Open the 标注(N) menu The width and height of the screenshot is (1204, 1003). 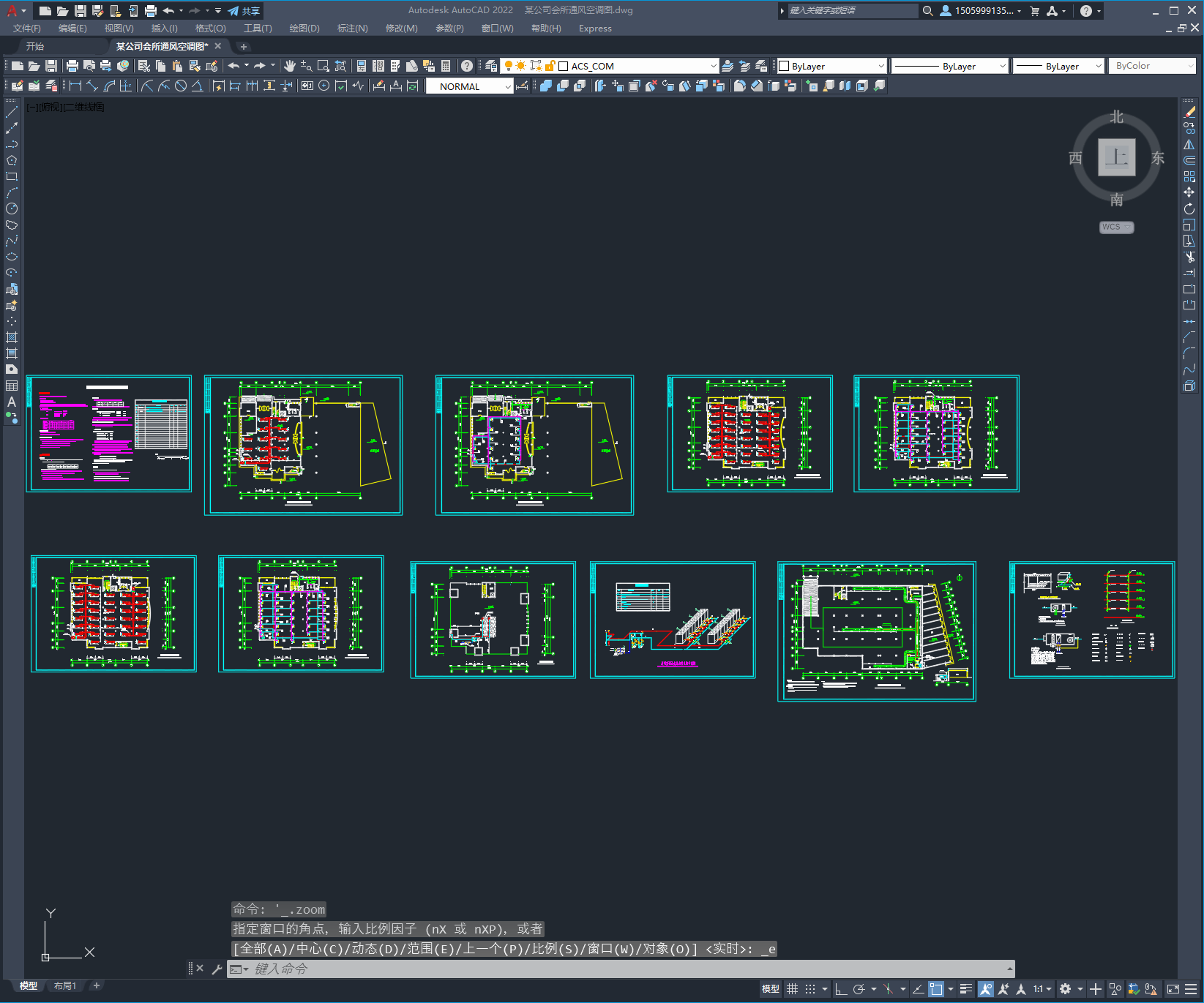pyautogui.click(x=352, y=29)
